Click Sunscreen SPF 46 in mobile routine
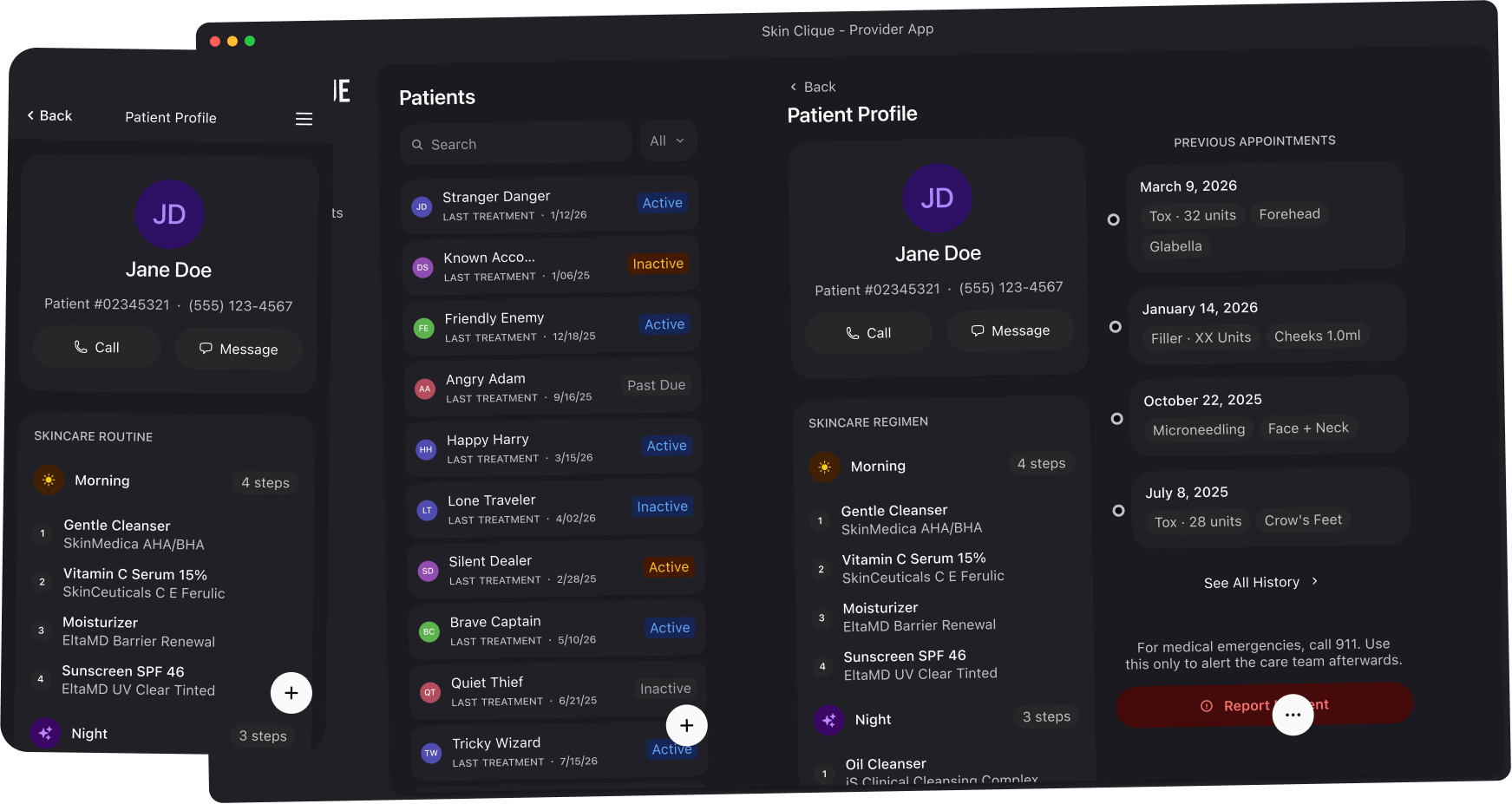This screenshot has height=804, width=1512. click(x=123, y=671)
